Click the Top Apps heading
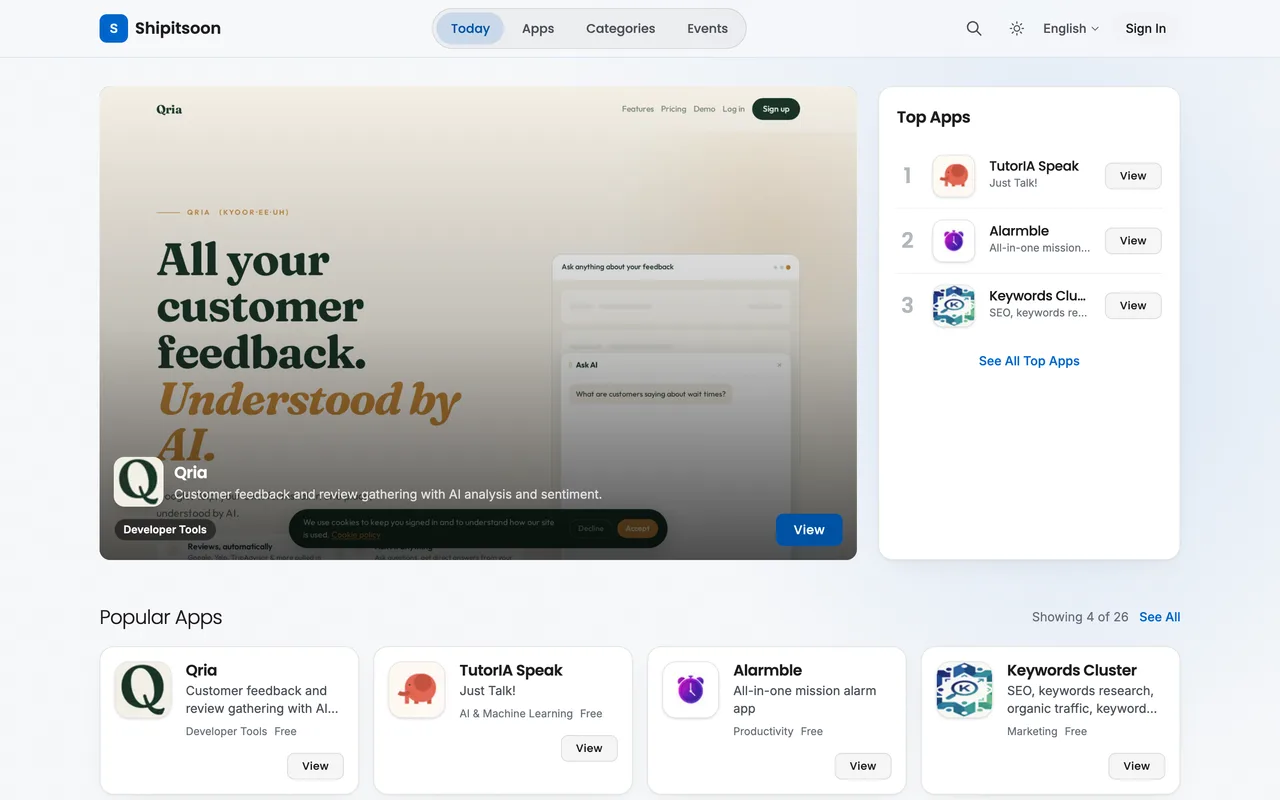This screenshot has height=800, width=1280. tap(933, 117)
